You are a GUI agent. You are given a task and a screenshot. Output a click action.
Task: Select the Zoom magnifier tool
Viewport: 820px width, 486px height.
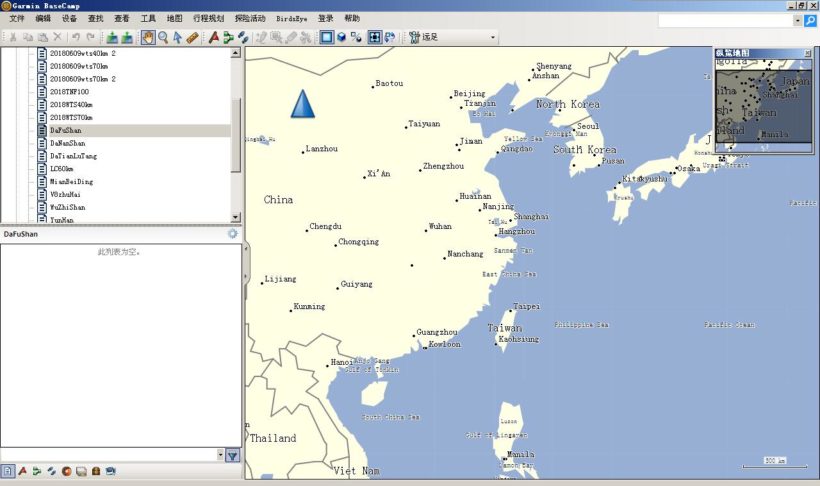click(163, 37)
